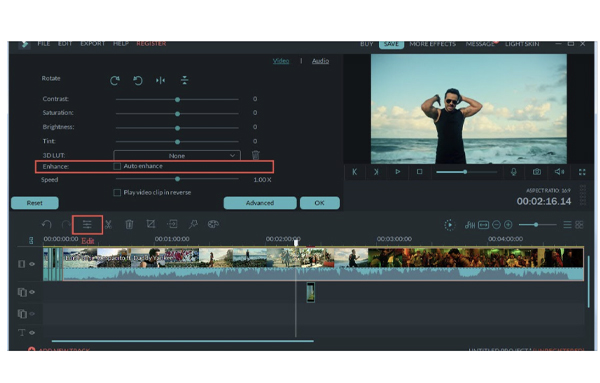The image size is (600, 383).
Task: Check Play video clip in reverse
Action: coord(117,192)
